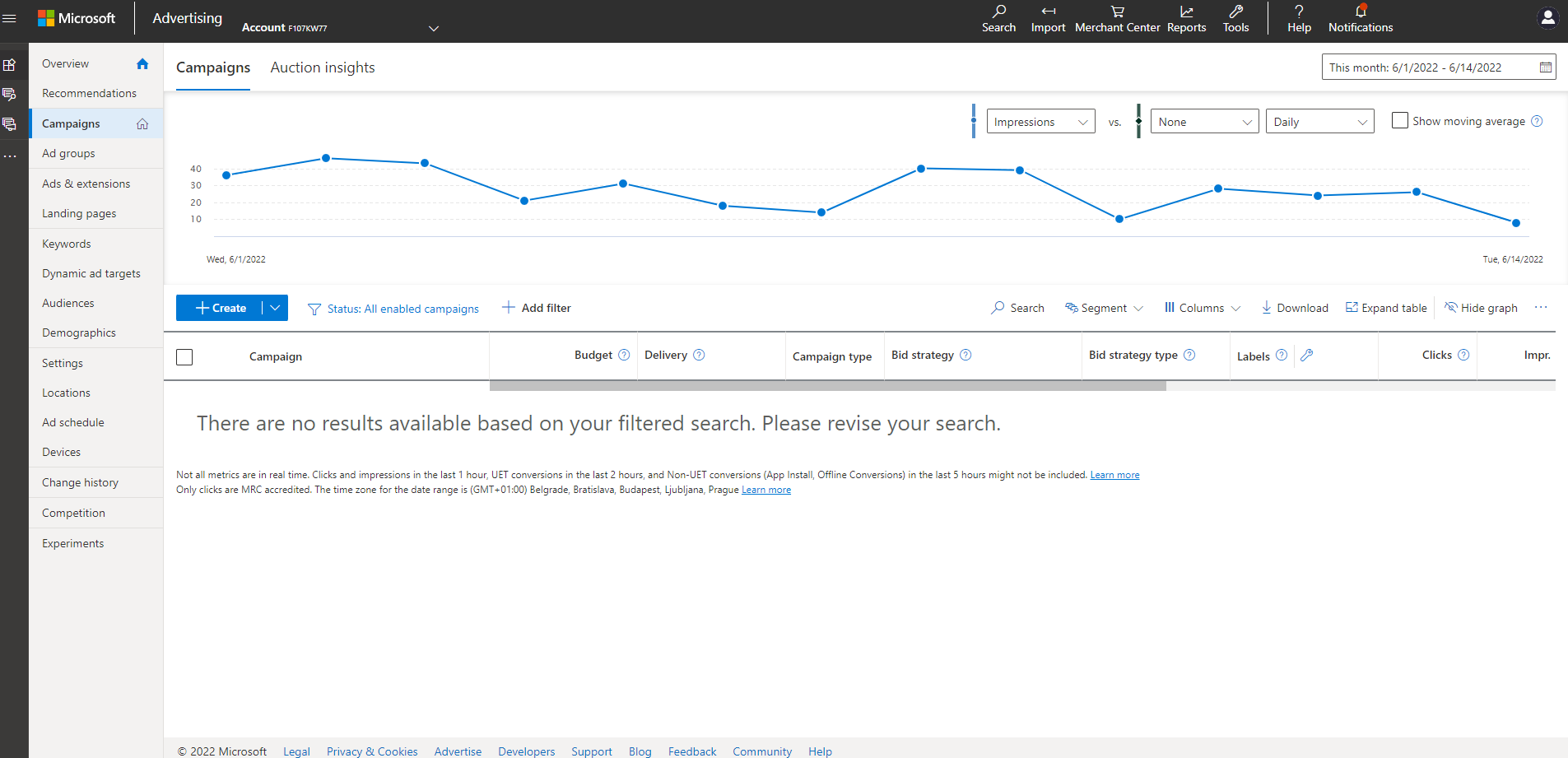Open the user profile avatar

[1547, 18]
